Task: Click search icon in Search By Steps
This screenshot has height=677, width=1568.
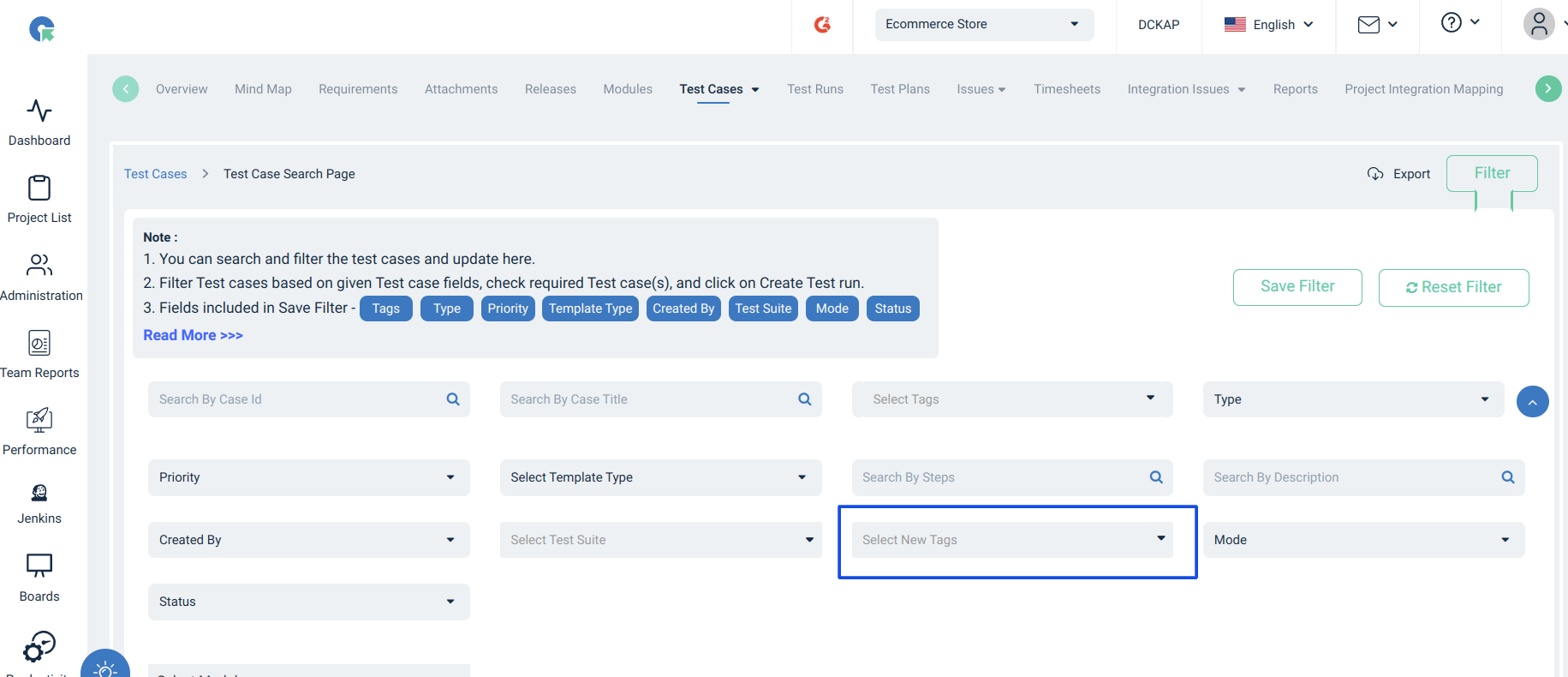Action: point(1156,477)
